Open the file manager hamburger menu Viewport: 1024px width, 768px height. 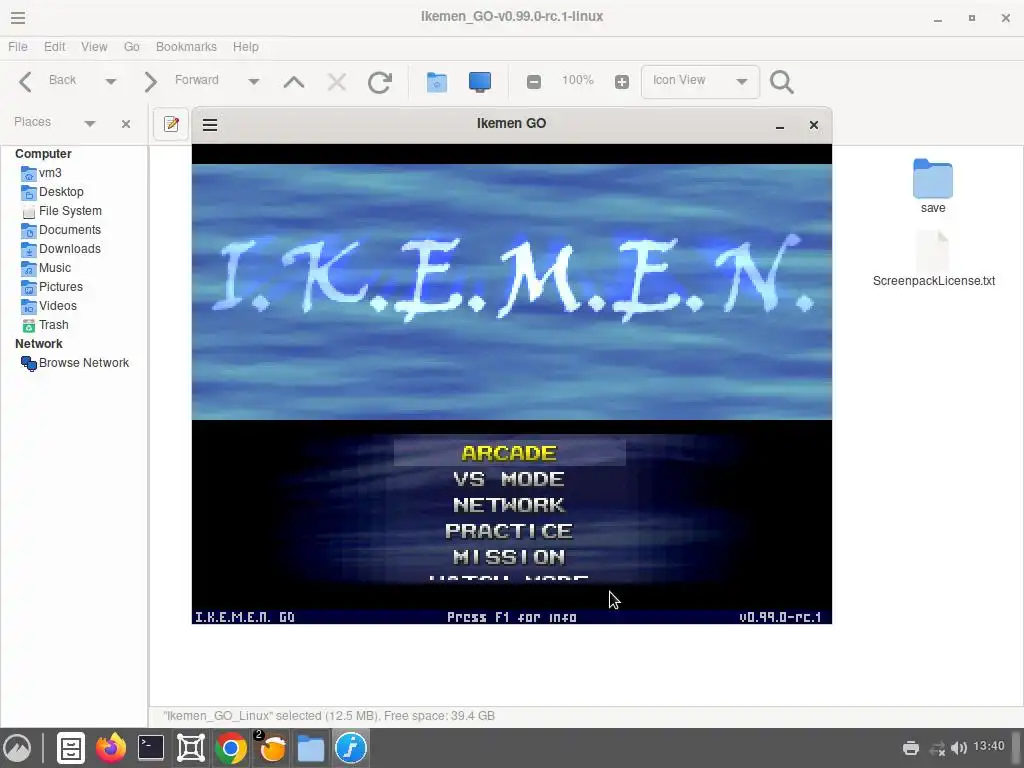tap(18, 18)
